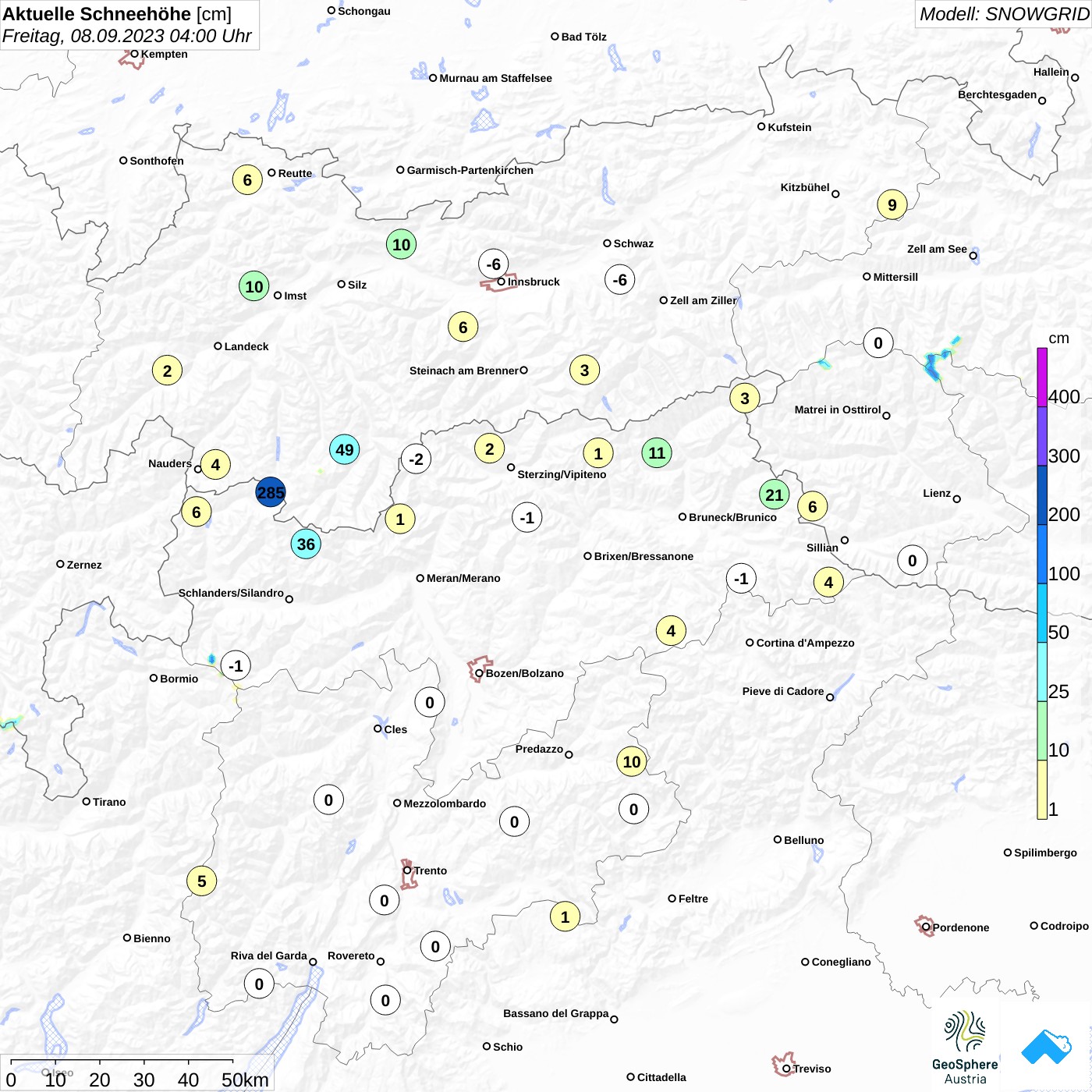Select the Schlanders/Silandro label
Screen dimensions: 1092x1092
tap(231, 593)
